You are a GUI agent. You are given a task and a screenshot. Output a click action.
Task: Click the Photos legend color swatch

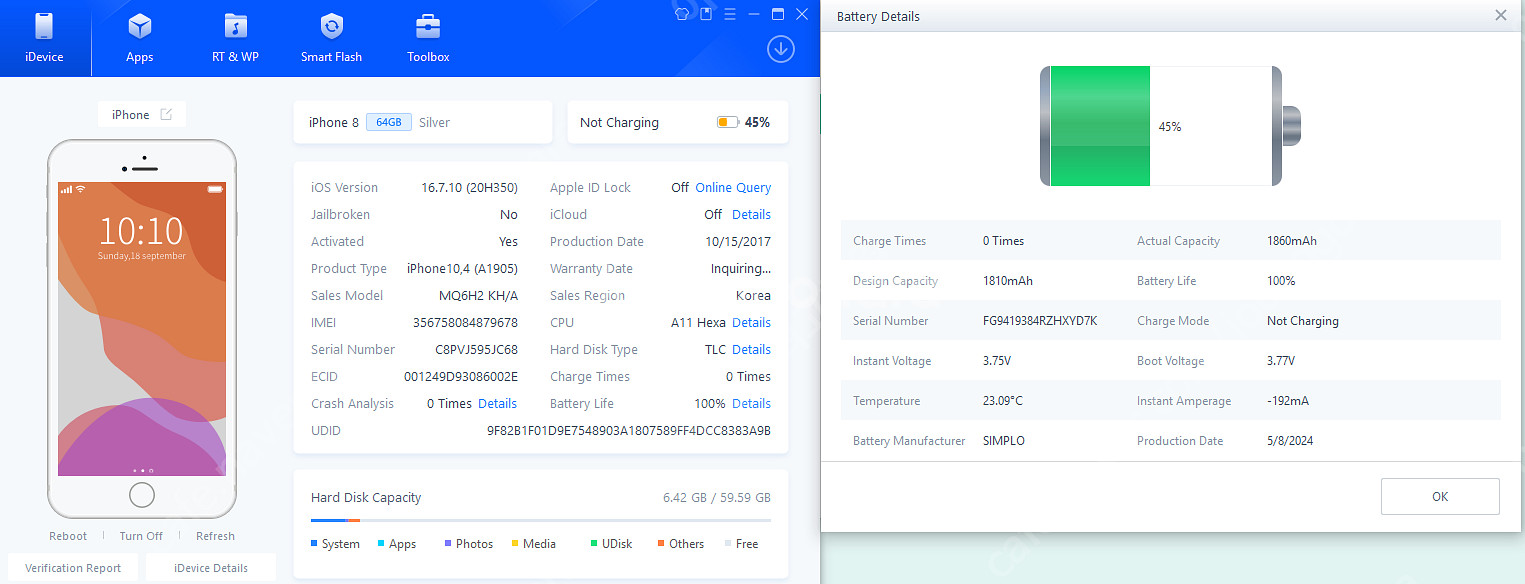coord(448,544)
